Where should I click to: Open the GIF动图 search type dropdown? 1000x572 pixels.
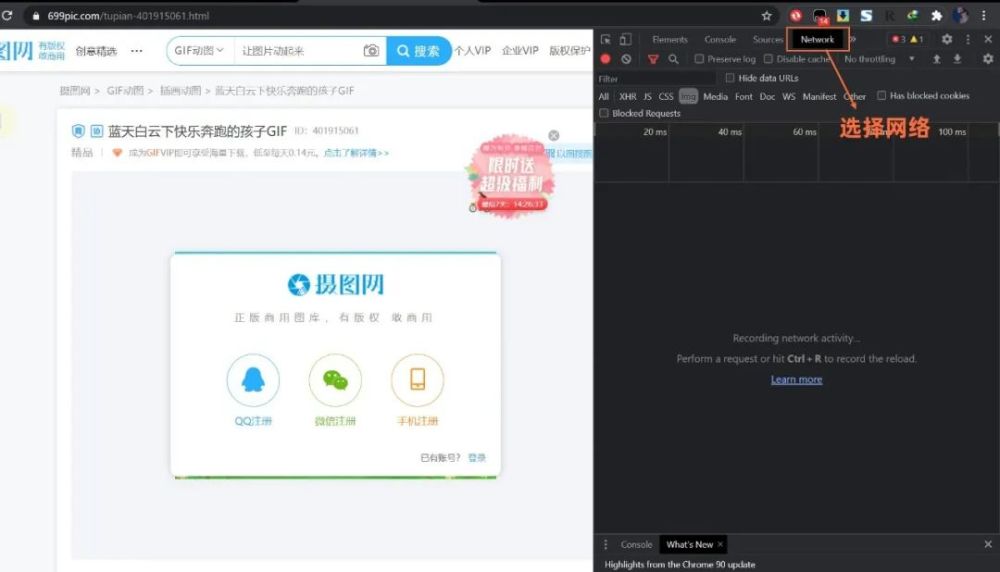click(199, 50)
